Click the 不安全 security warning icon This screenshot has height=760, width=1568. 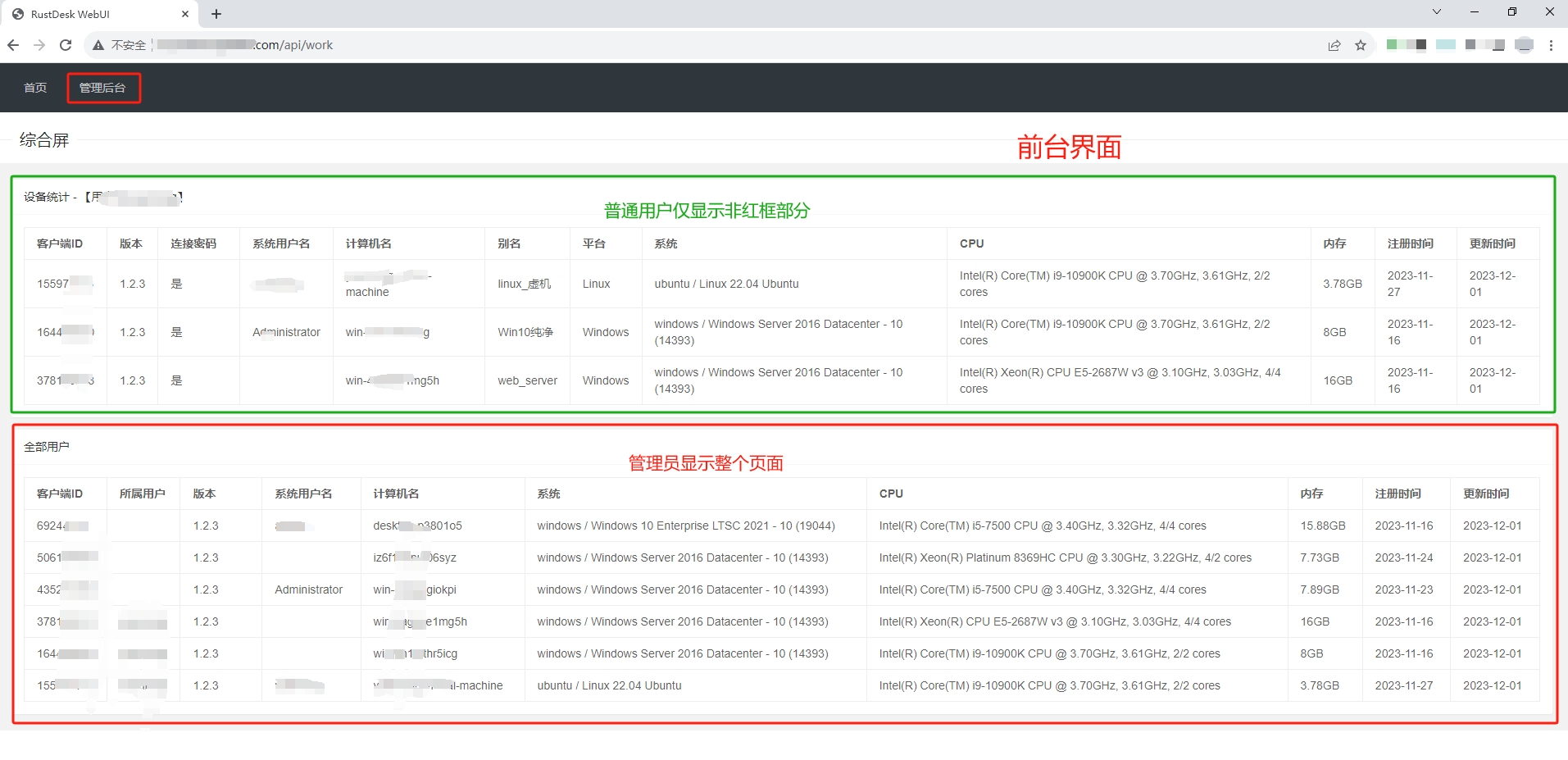coord(98,45)
